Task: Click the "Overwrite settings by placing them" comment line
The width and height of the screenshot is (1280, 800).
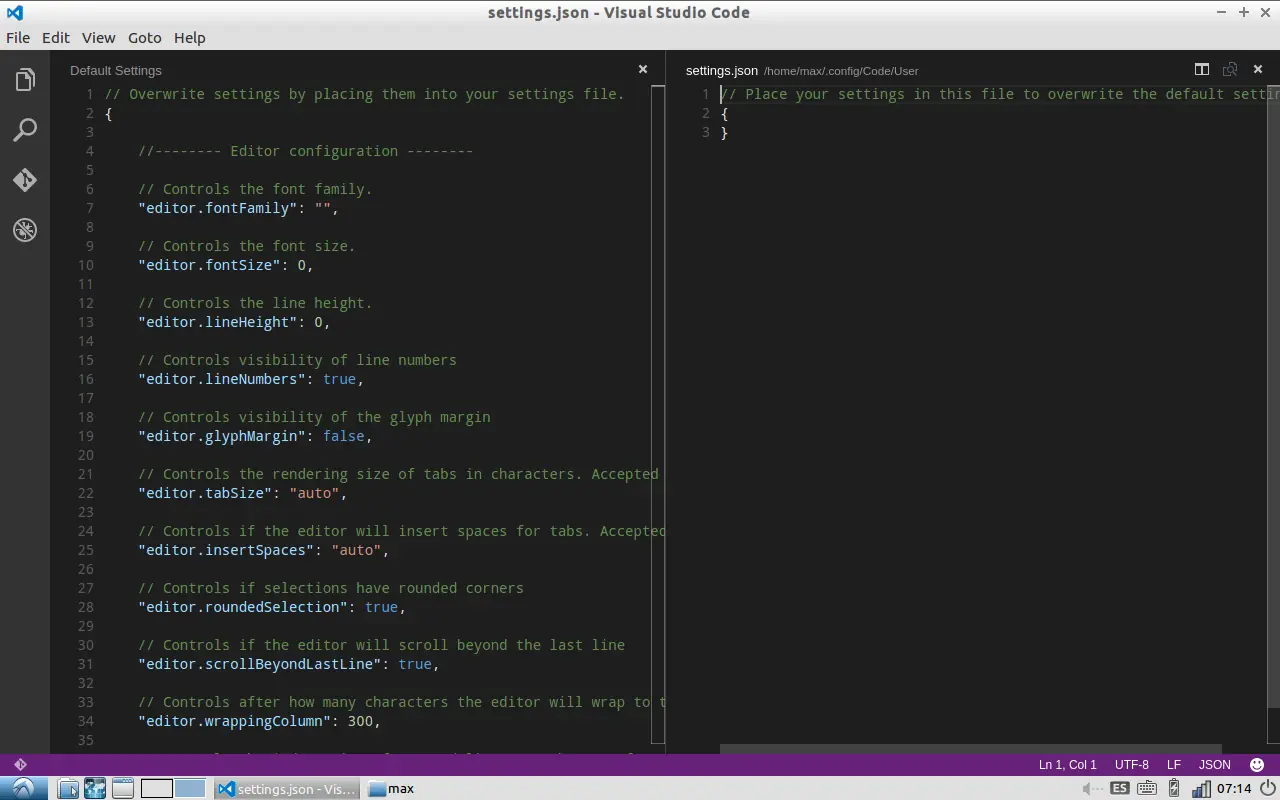Action: (364, 94)
